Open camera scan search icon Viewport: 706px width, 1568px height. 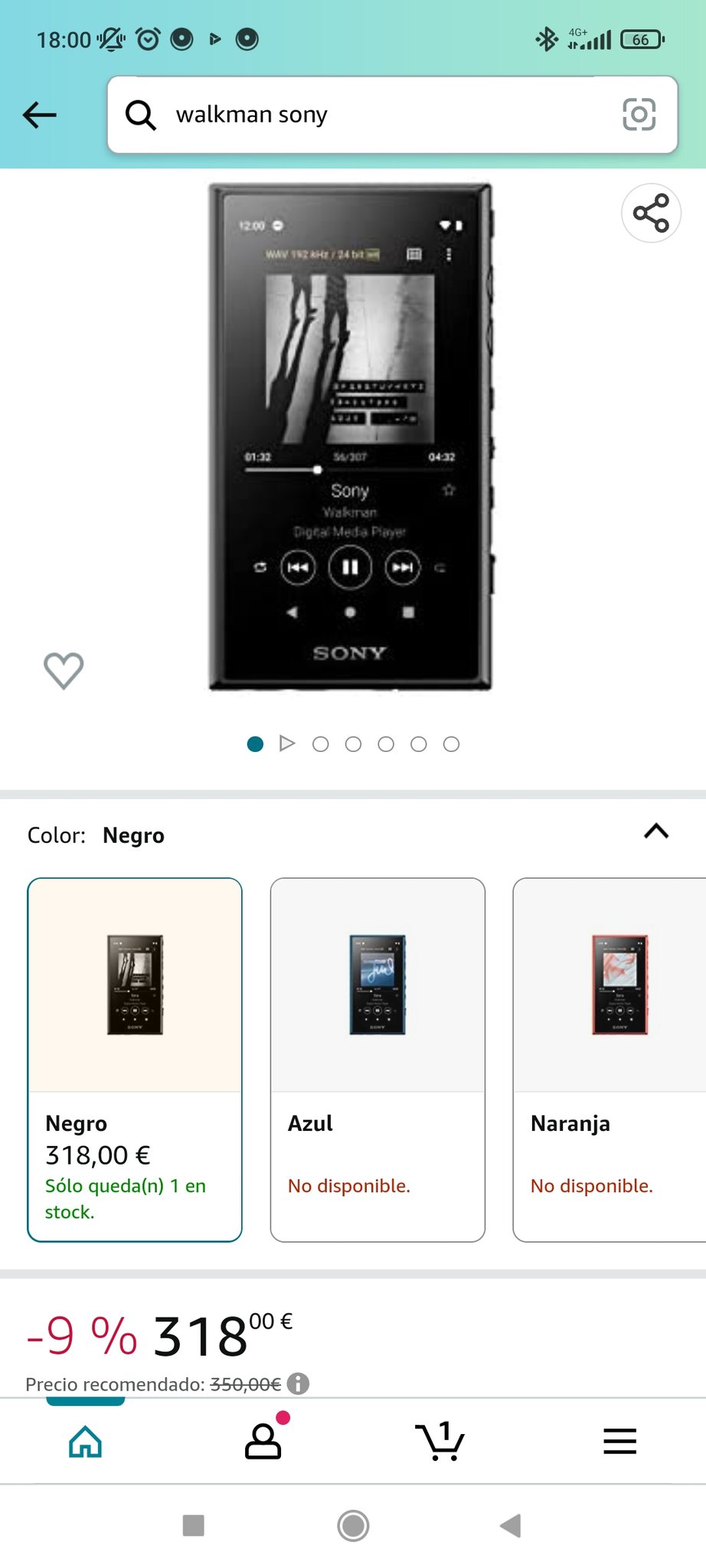tap(639, 115)
